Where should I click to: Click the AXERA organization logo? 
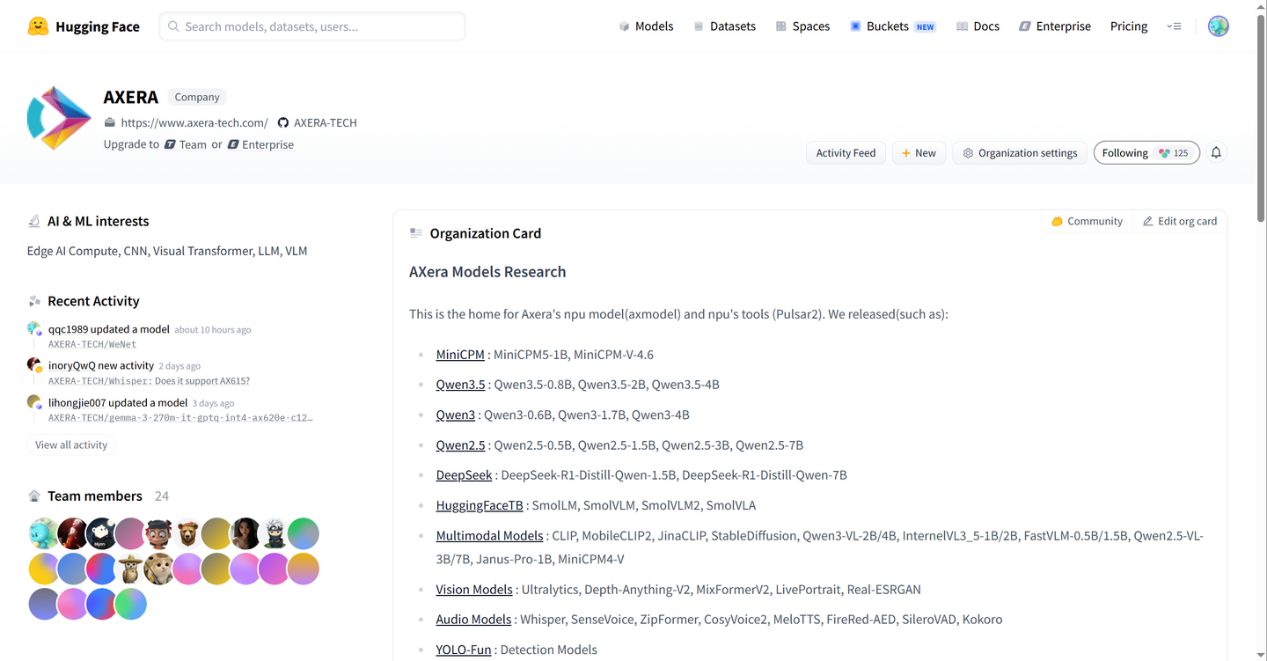pyautogui.click(x=59, y=118)
